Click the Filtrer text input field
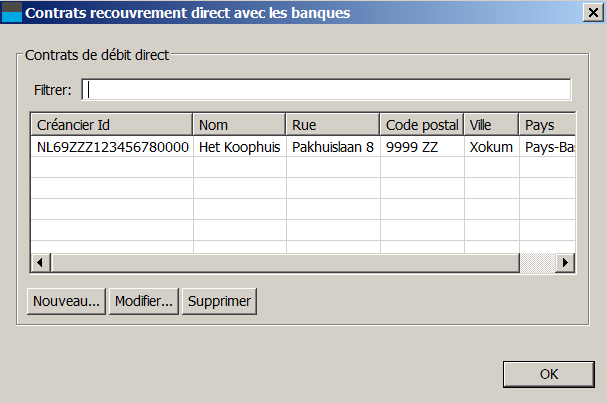The width and height of the screenshot is (607, 403). click(326, 89)
